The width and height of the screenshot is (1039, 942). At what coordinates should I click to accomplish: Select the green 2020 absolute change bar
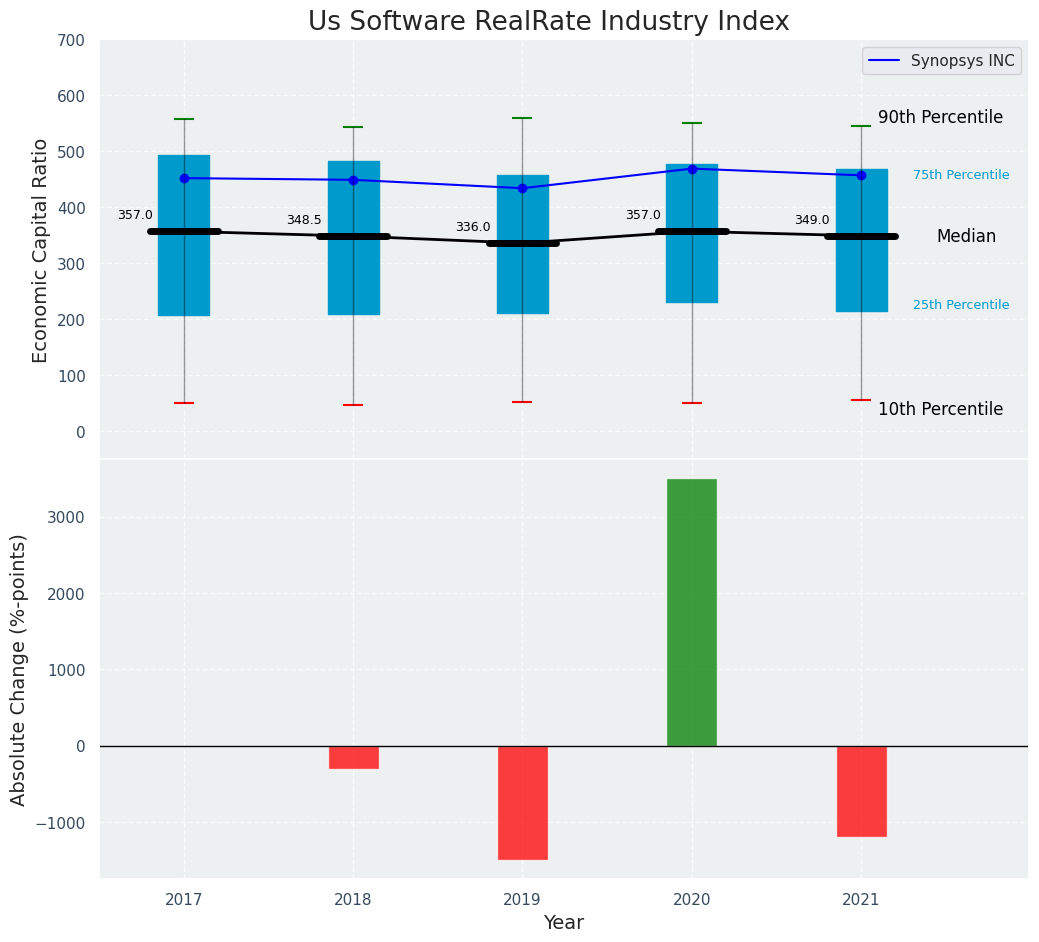point(692,612)
